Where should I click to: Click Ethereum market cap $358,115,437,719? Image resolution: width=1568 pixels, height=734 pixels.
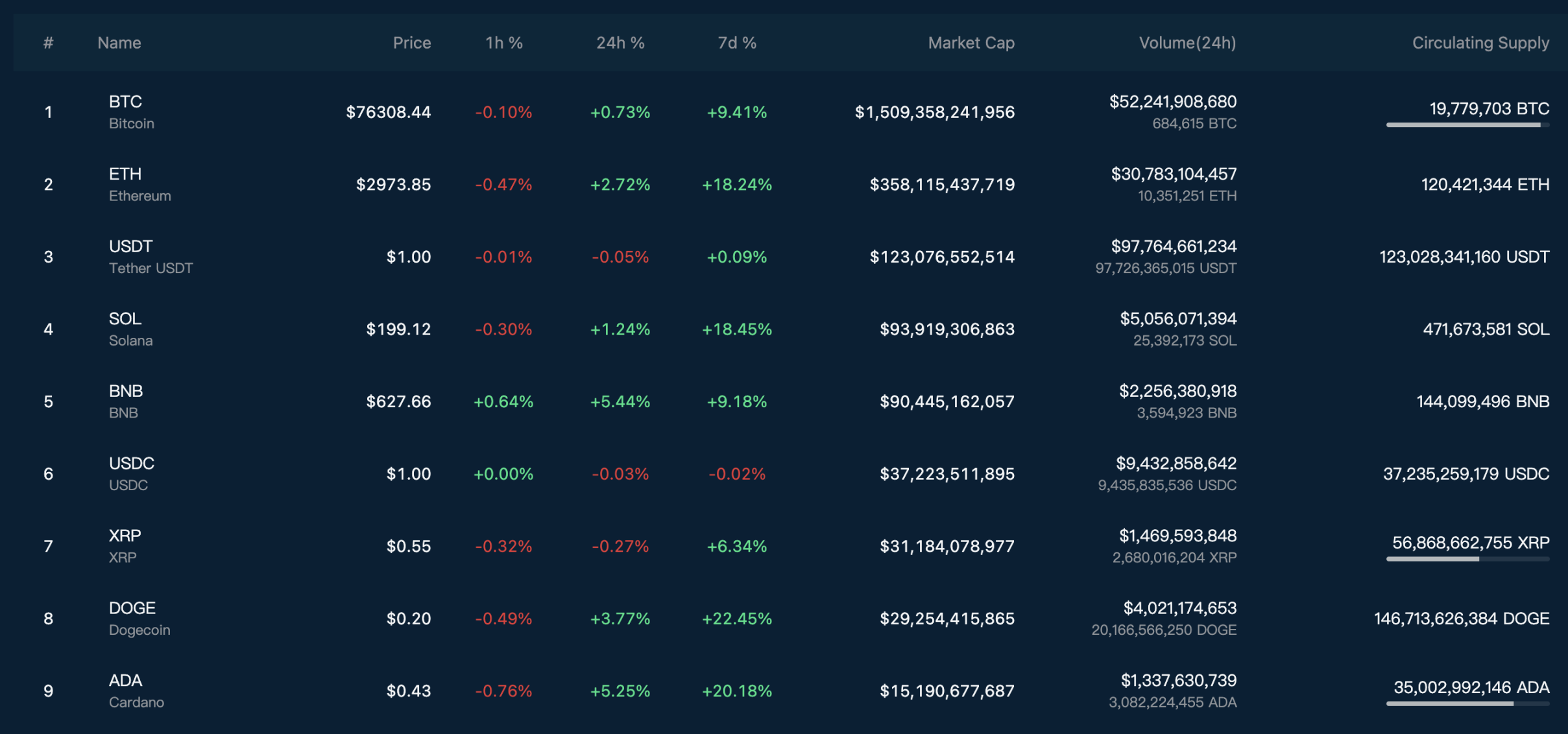[943, 185]
